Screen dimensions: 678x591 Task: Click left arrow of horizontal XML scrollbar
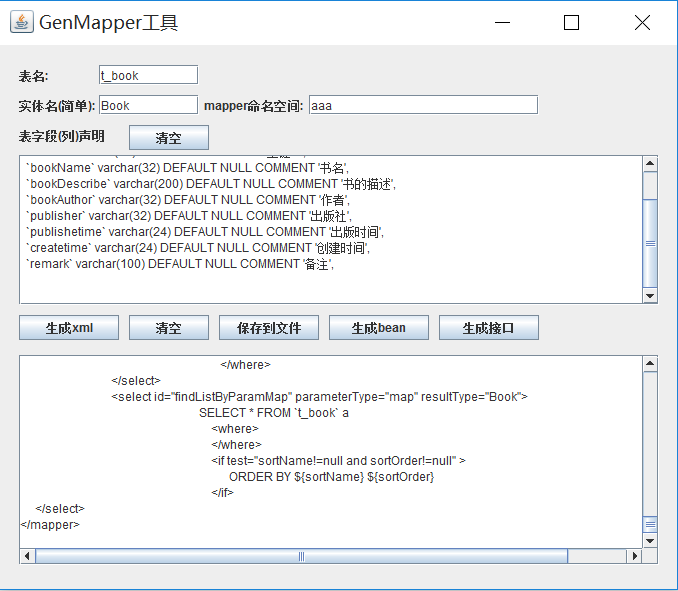click(28, 556)
